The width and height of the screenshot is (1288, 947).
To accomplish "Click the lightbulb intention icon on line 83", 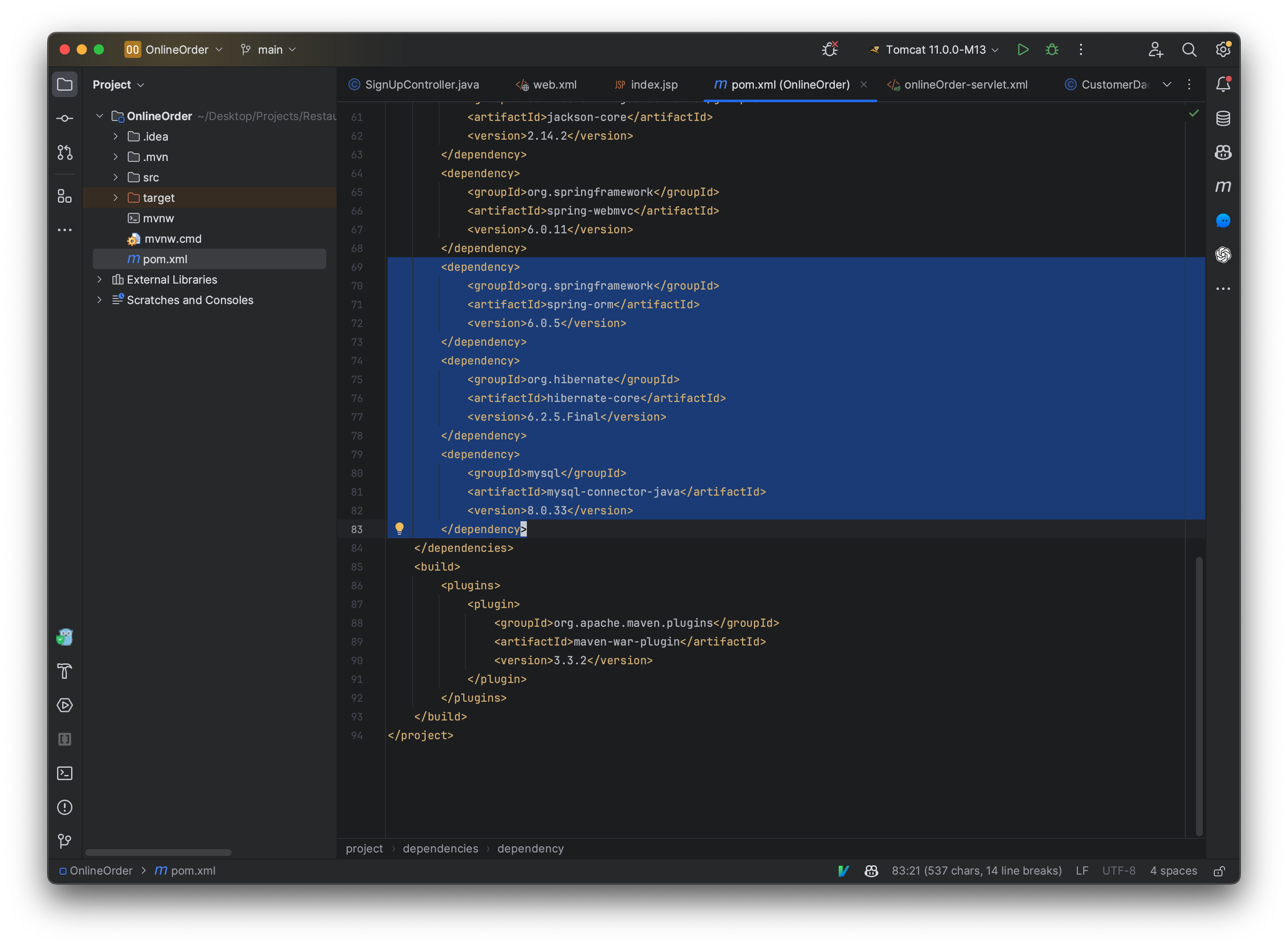I will pos(400,528).
